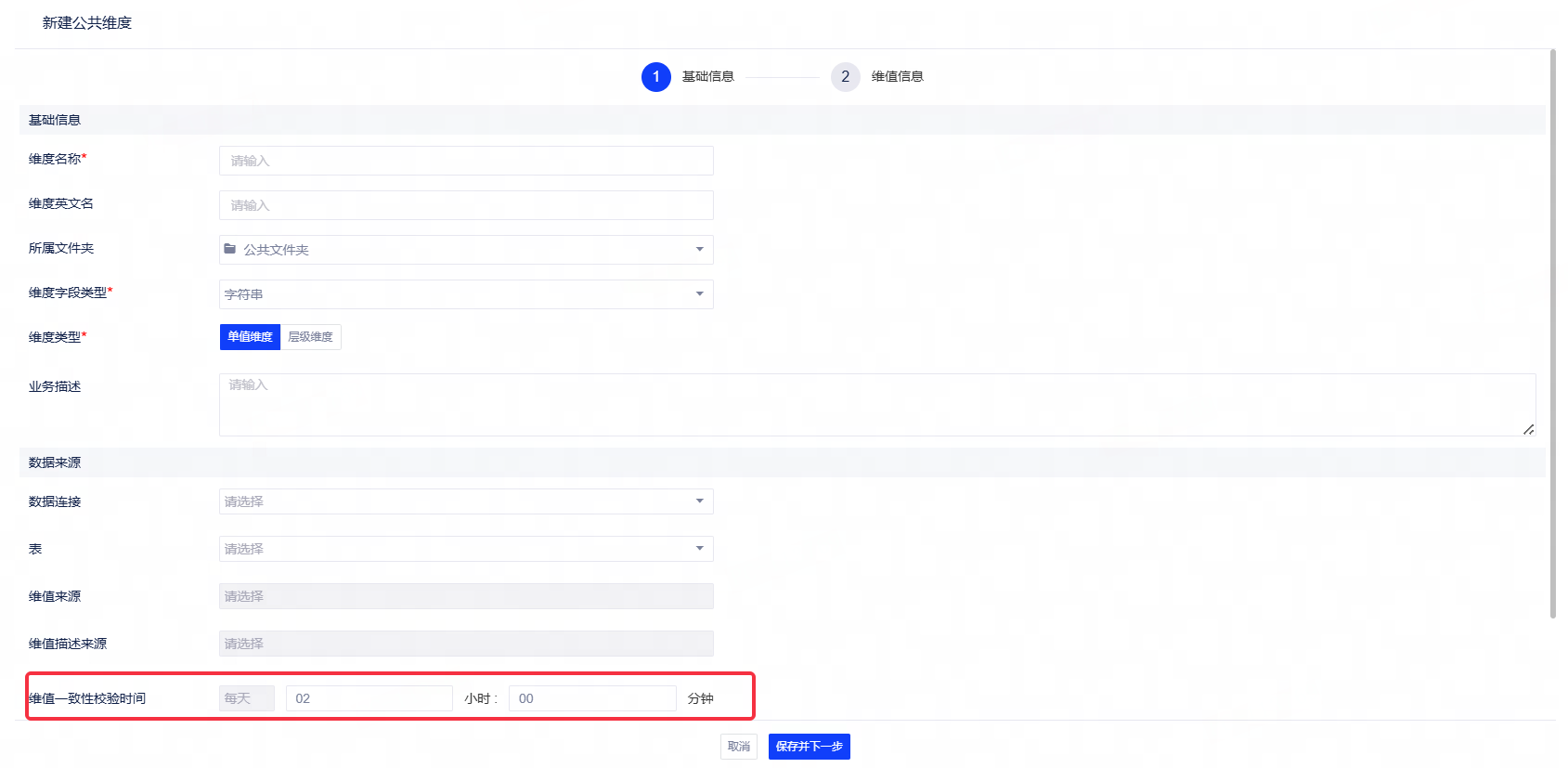Click the step 2 维值信息 circle icon

[845, 77]
